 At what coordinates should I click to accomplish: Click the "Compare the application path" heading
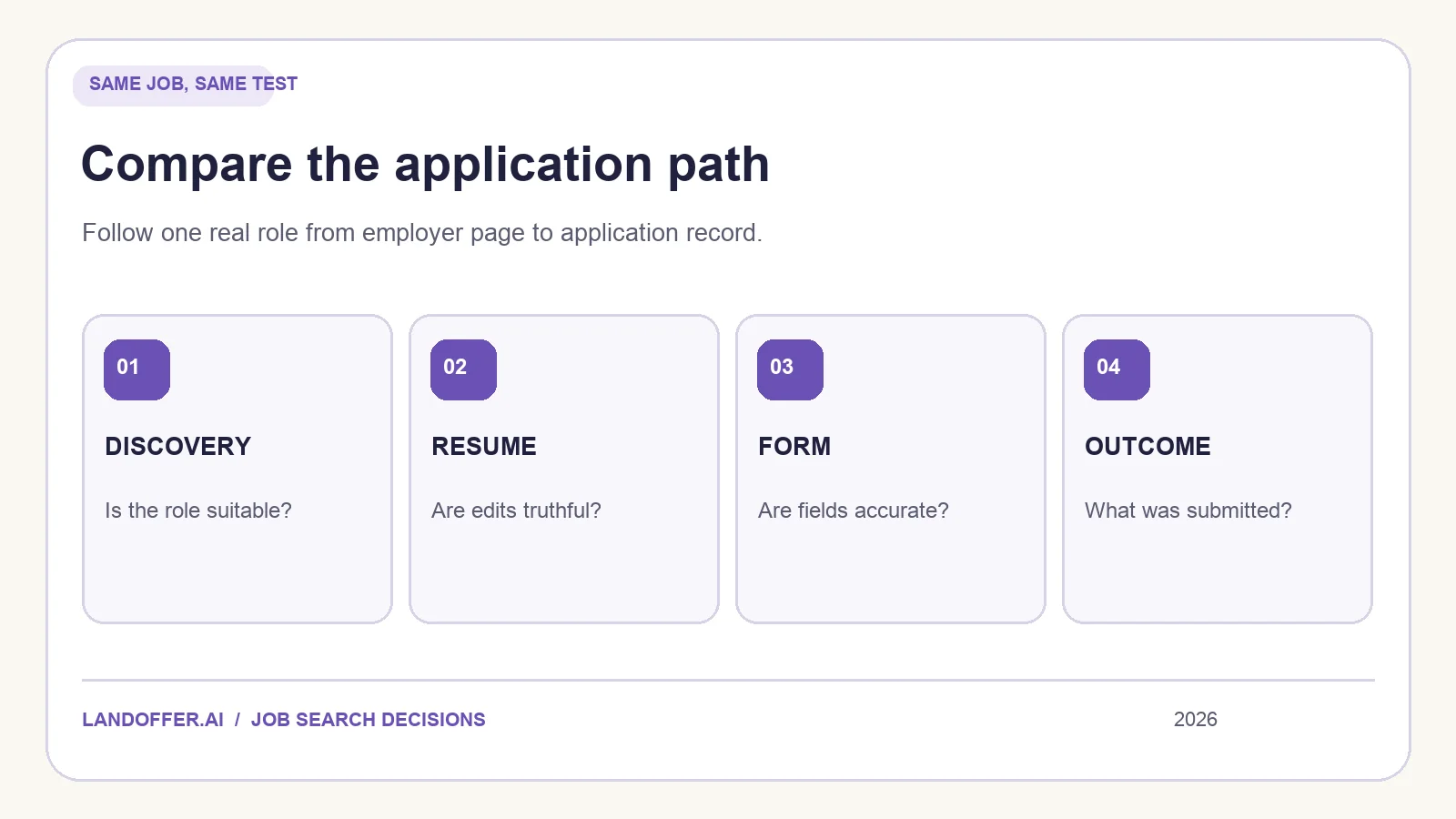tap(425, 166)
